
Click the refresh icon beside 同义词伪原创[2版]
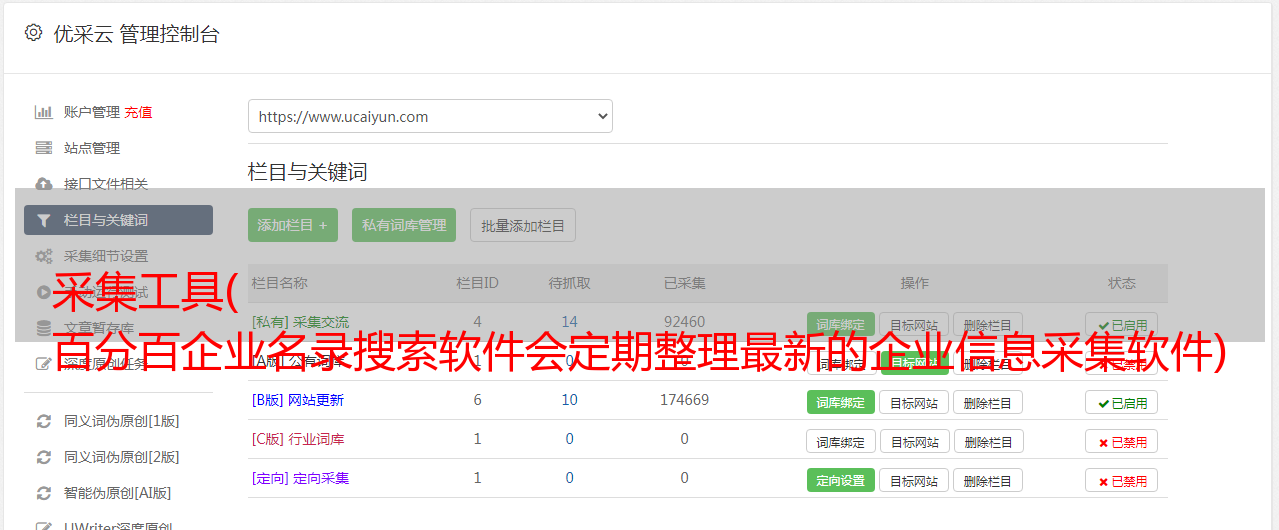pyautogui.click(x=44, y=457)
